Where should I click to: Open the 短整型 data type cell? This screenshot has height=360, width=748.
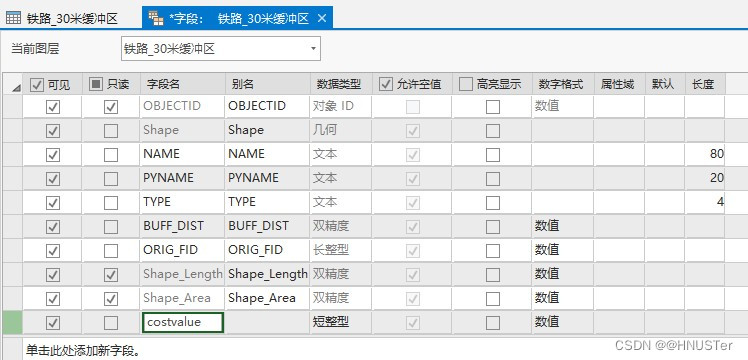(341, 322)
